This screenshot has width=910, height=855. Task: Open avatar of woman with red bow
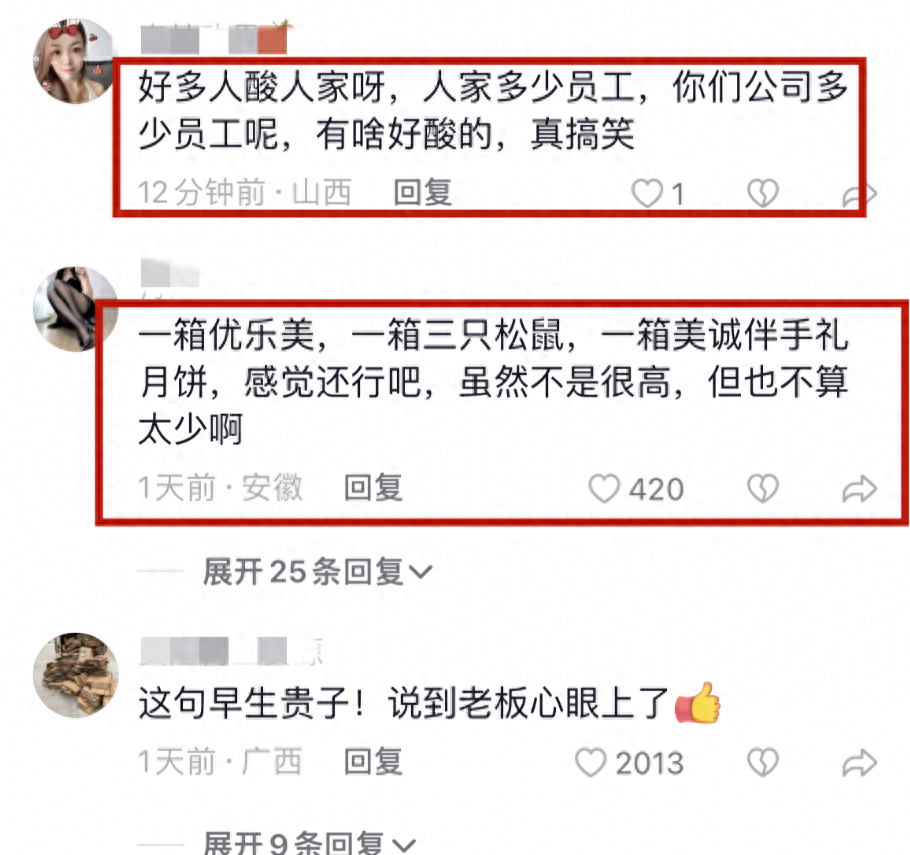pyautogui.click(x=75, y=61)
